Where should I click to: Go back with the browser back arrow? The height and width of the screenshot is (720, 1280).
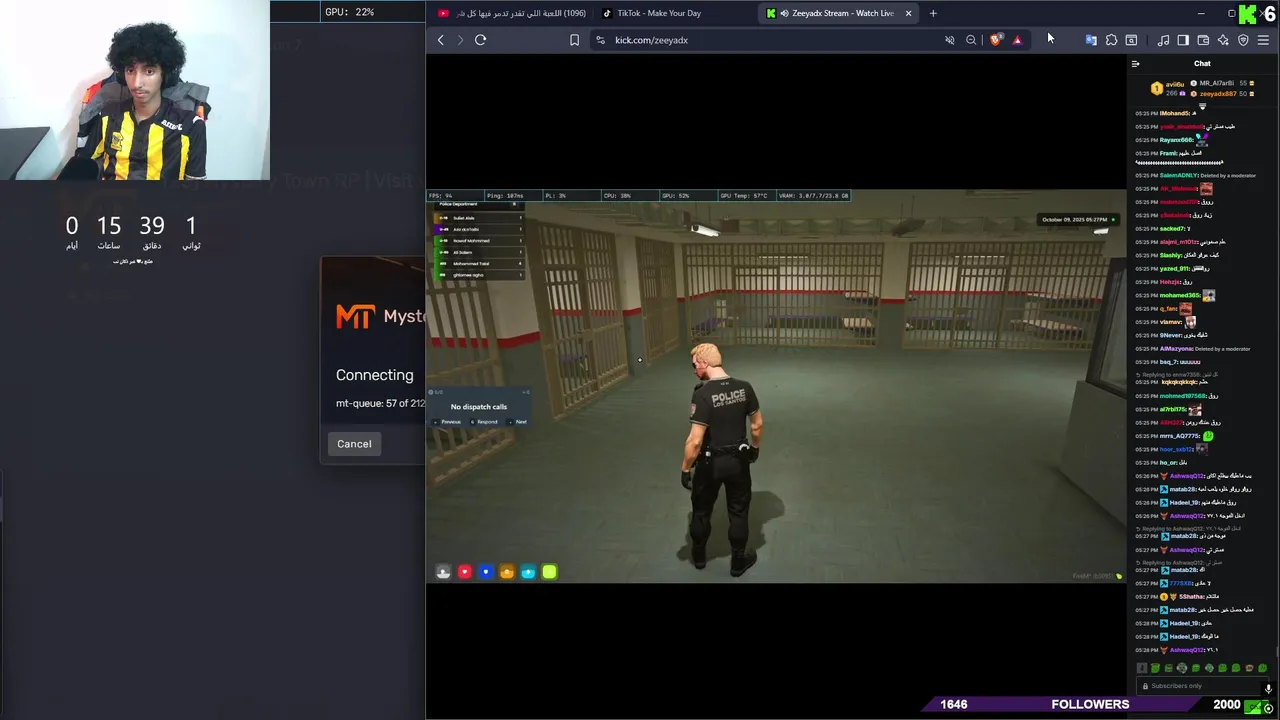[x=441, y=40]
